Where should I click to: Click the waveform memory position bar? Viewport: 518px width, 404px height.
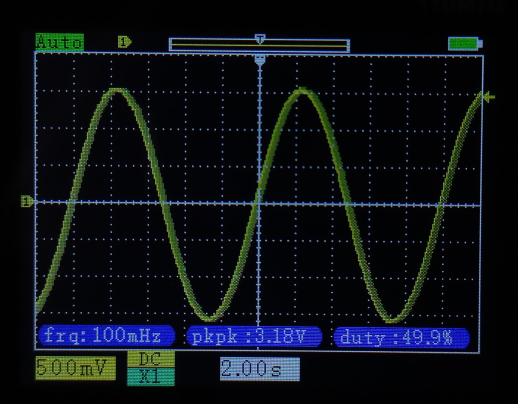tap(259, 45)
